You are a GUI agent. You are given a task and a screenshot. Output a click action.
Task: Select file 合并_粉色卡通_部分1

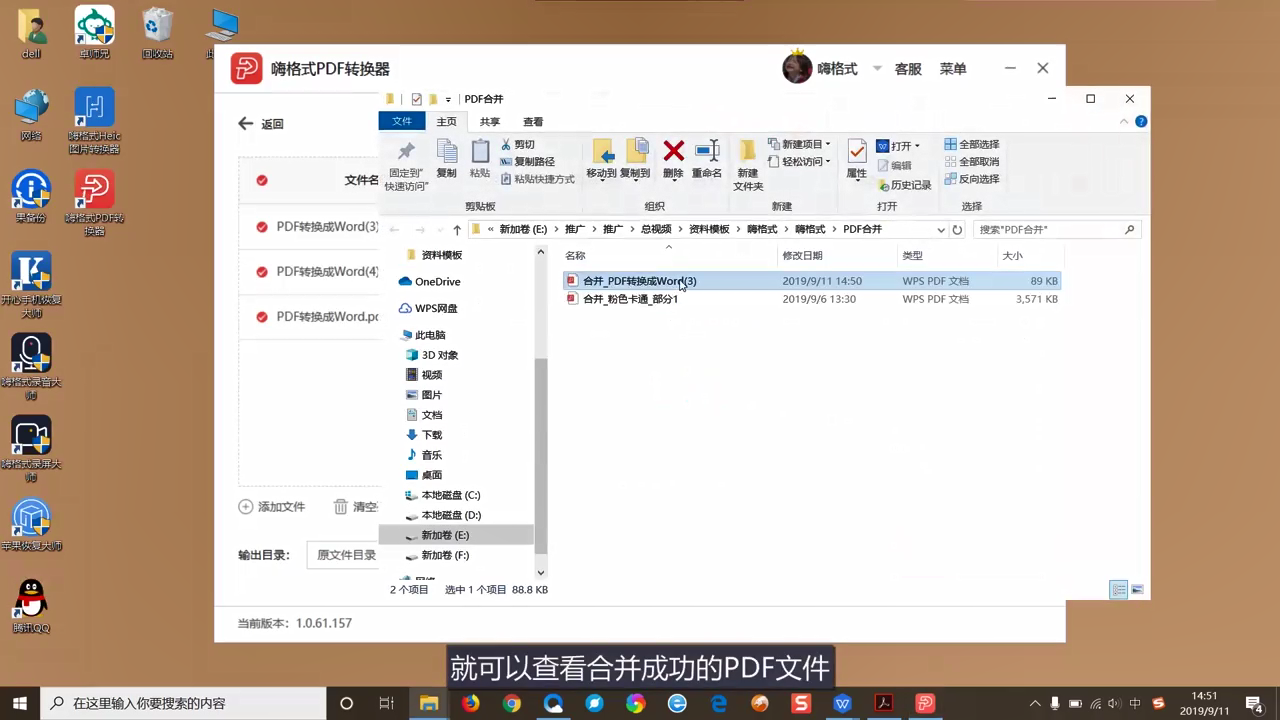click(811, 299)
